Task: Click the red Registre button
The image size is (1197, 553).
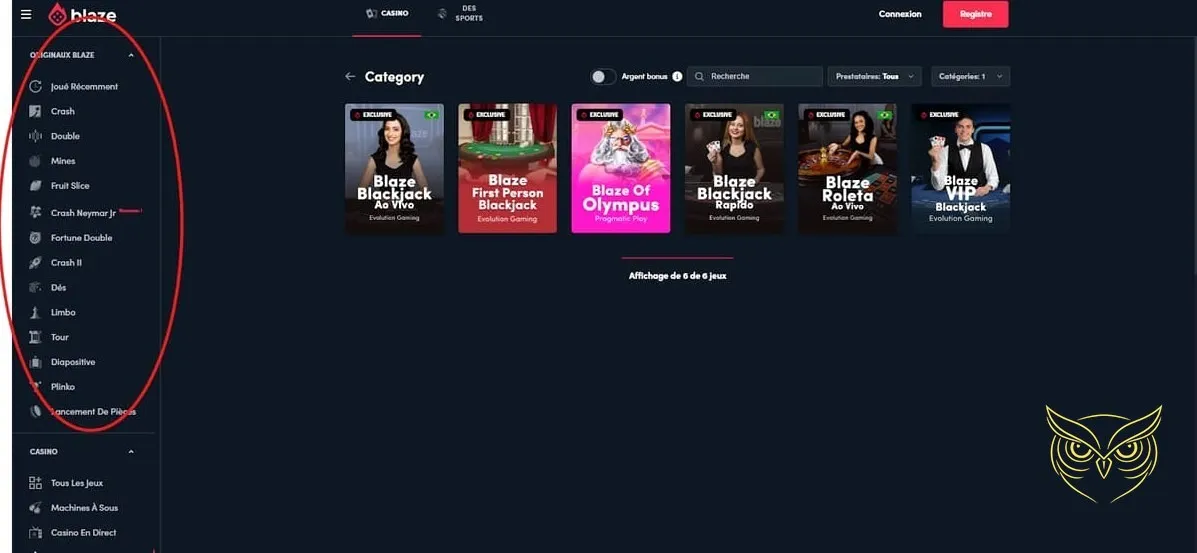Action: (976, 14)
